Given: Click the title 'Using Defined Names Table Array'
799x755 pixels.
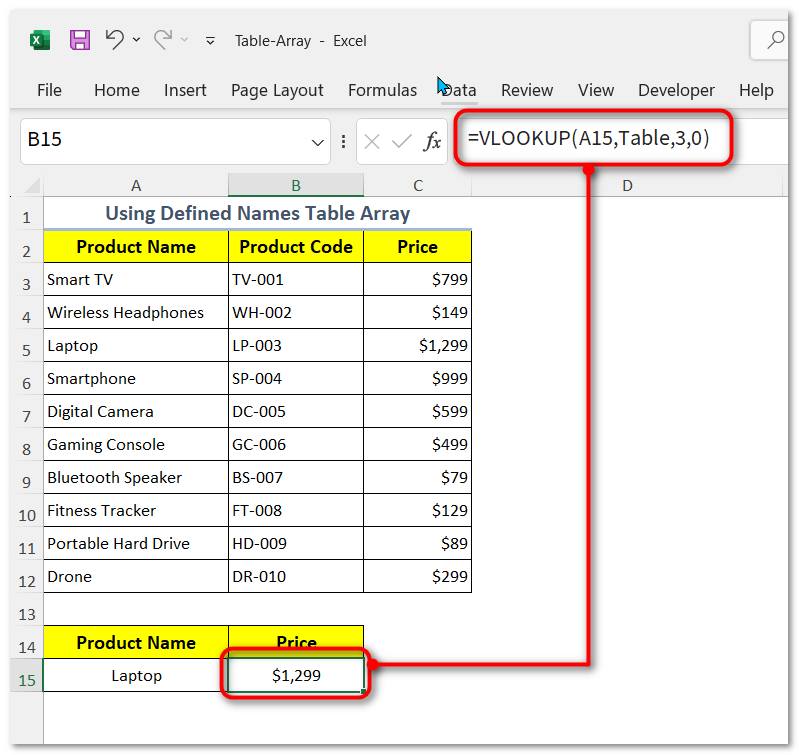Looking at the screenshot, I should (x=257, y=213).
